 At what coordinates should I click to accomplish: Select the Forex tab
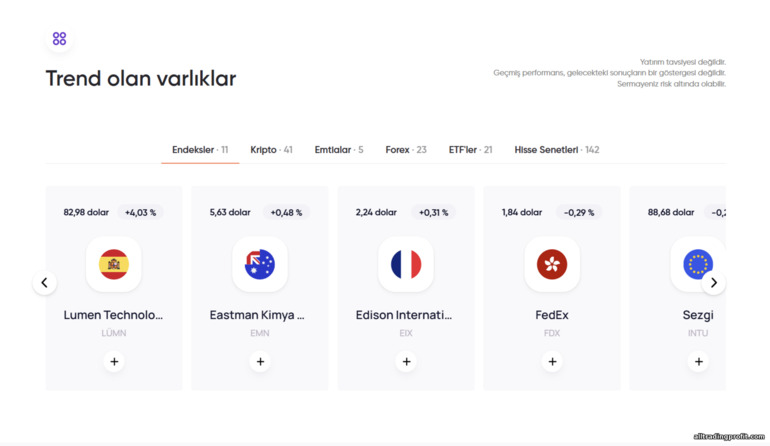point(405,150)
